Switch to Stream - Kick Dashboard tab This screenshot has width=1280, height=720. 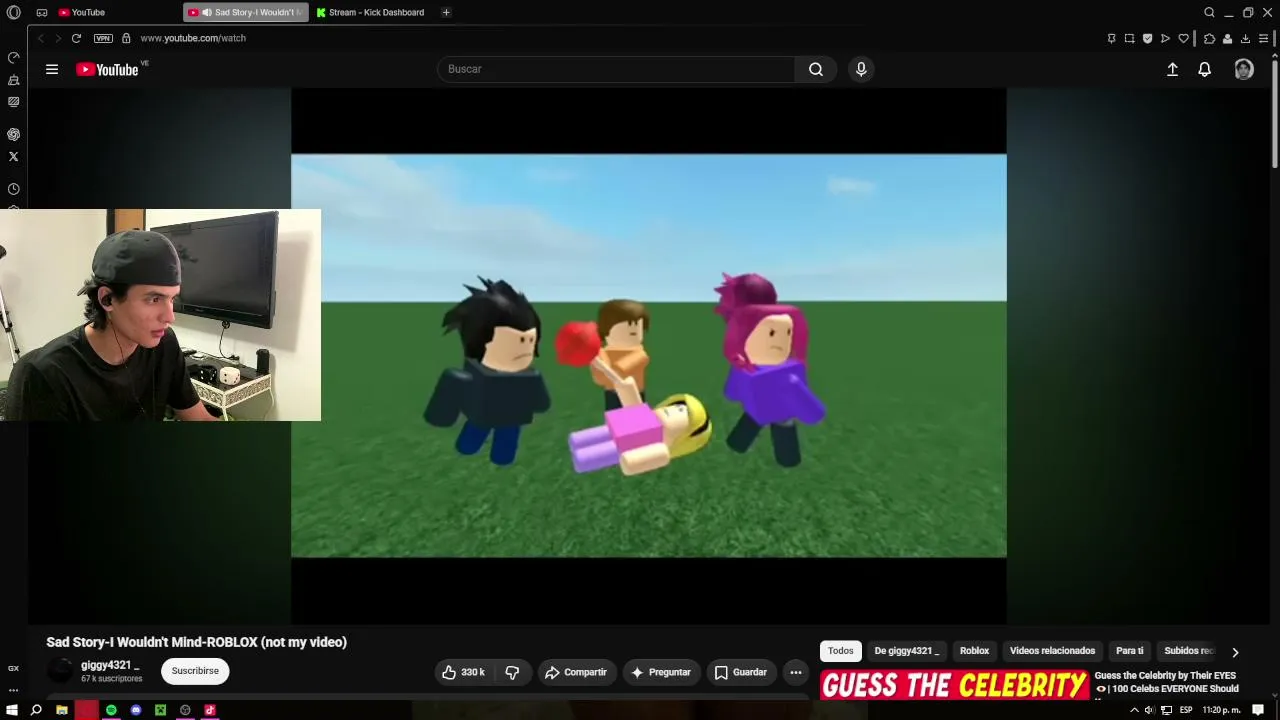pyautogui.click(x=372, y=12)
